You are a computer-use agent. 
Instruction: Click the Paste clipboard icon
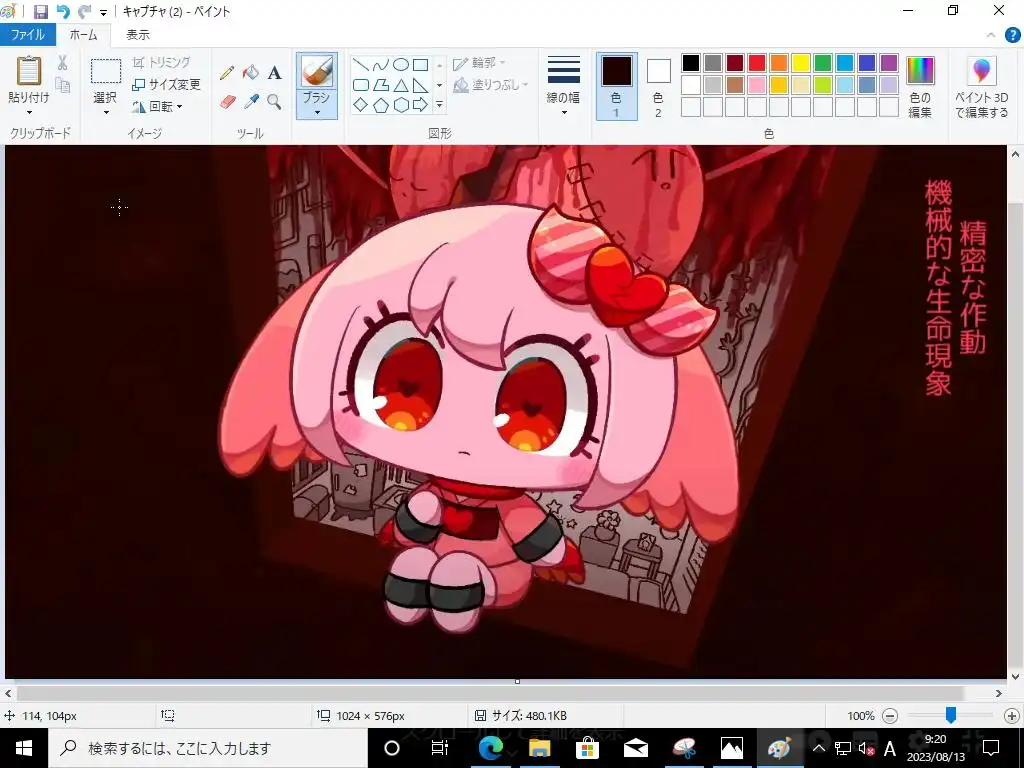[x=29, y=71]
